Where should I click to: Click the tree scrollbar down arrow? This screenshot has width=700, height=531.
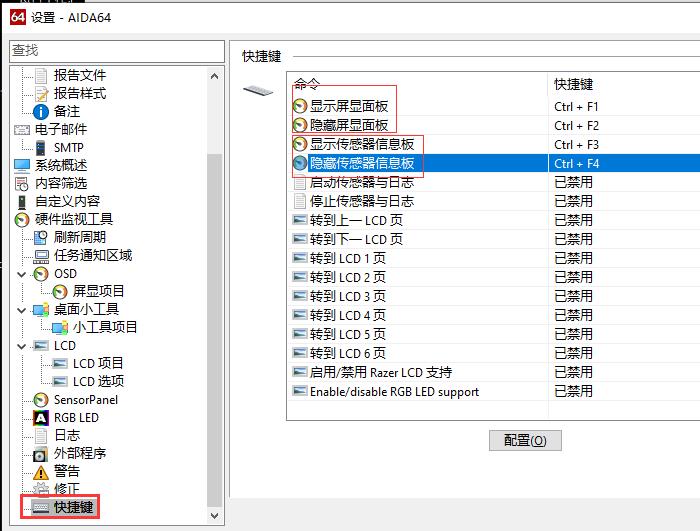[x=214, y=516]
